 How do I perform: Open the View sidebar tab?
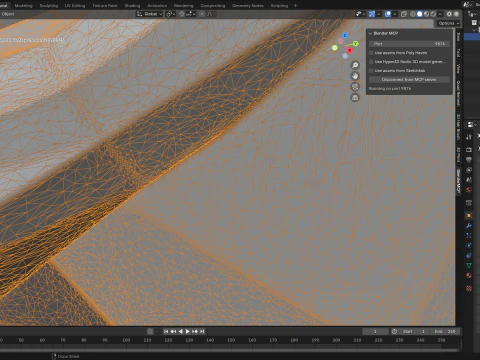pos(458,68)
